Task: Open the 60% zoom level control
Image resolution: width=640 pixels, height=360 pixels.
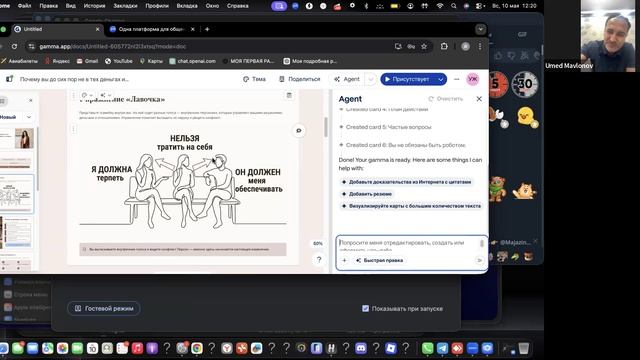Action: pyautogui.click(x=318, y=244)
